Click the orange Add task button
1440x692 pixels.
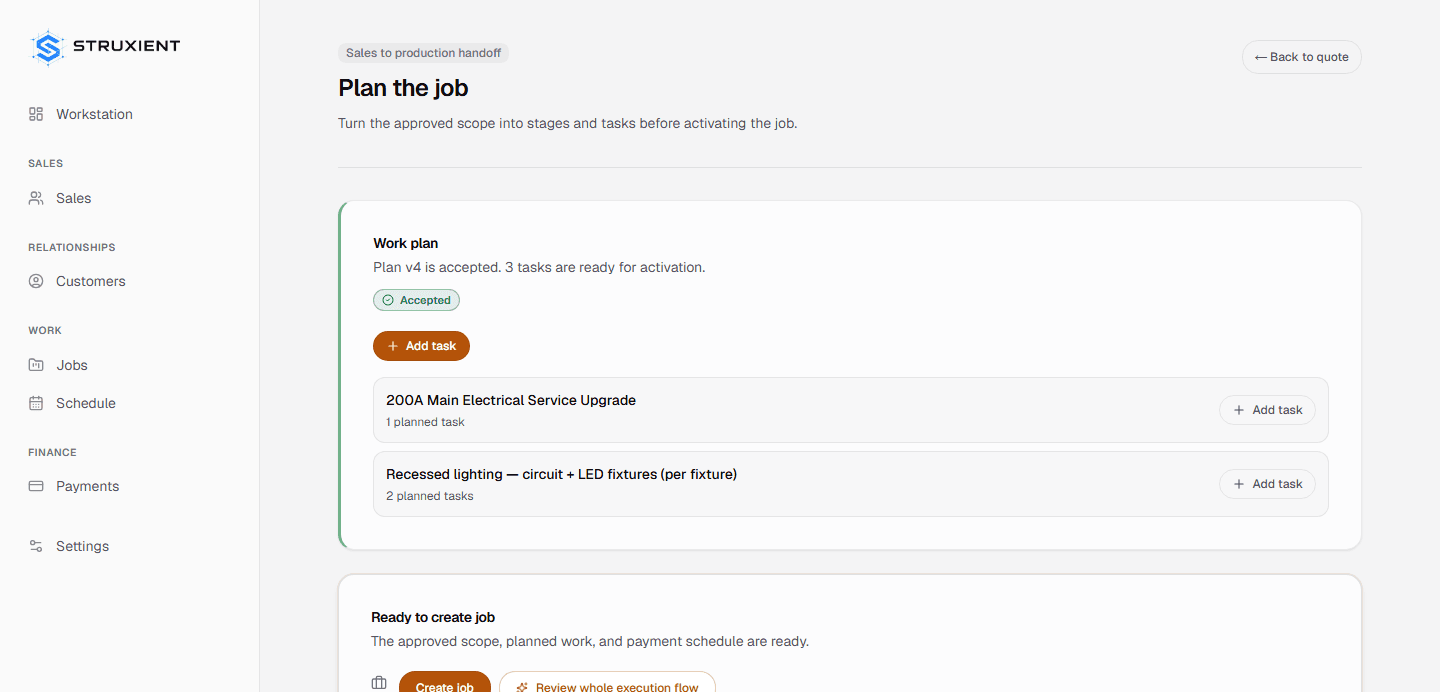[x=421, y=346]
